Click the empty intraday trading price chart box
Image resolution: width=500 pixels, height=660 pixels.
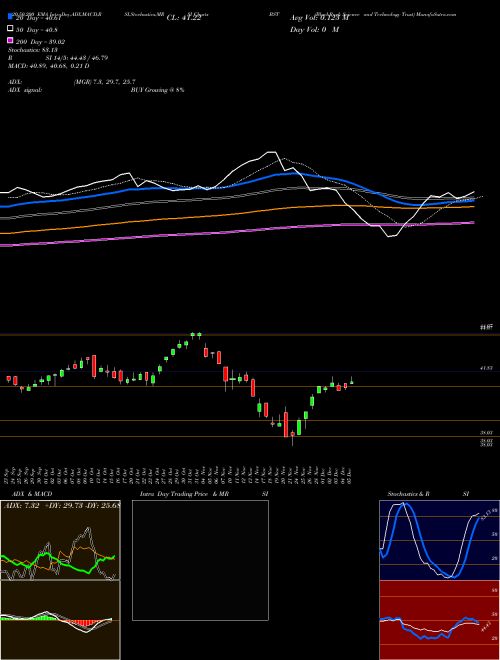click(x=200, y=560)
